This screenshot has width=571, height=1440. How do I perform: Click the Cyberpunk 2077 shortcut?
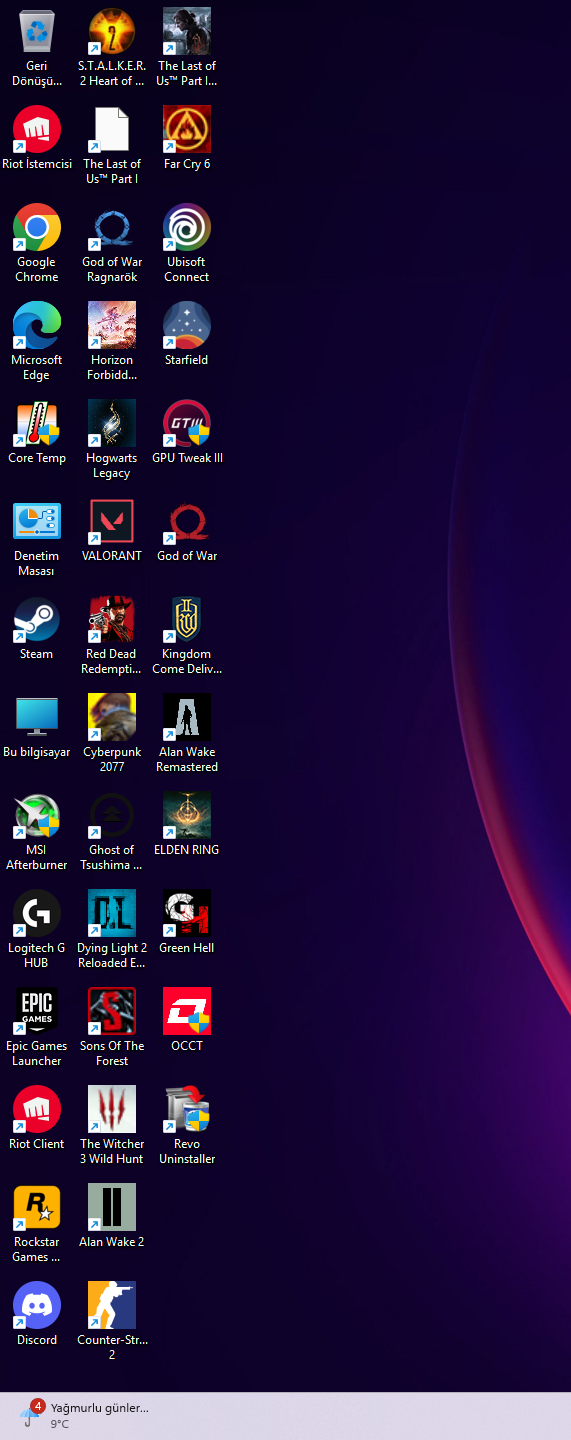point(112,719)
